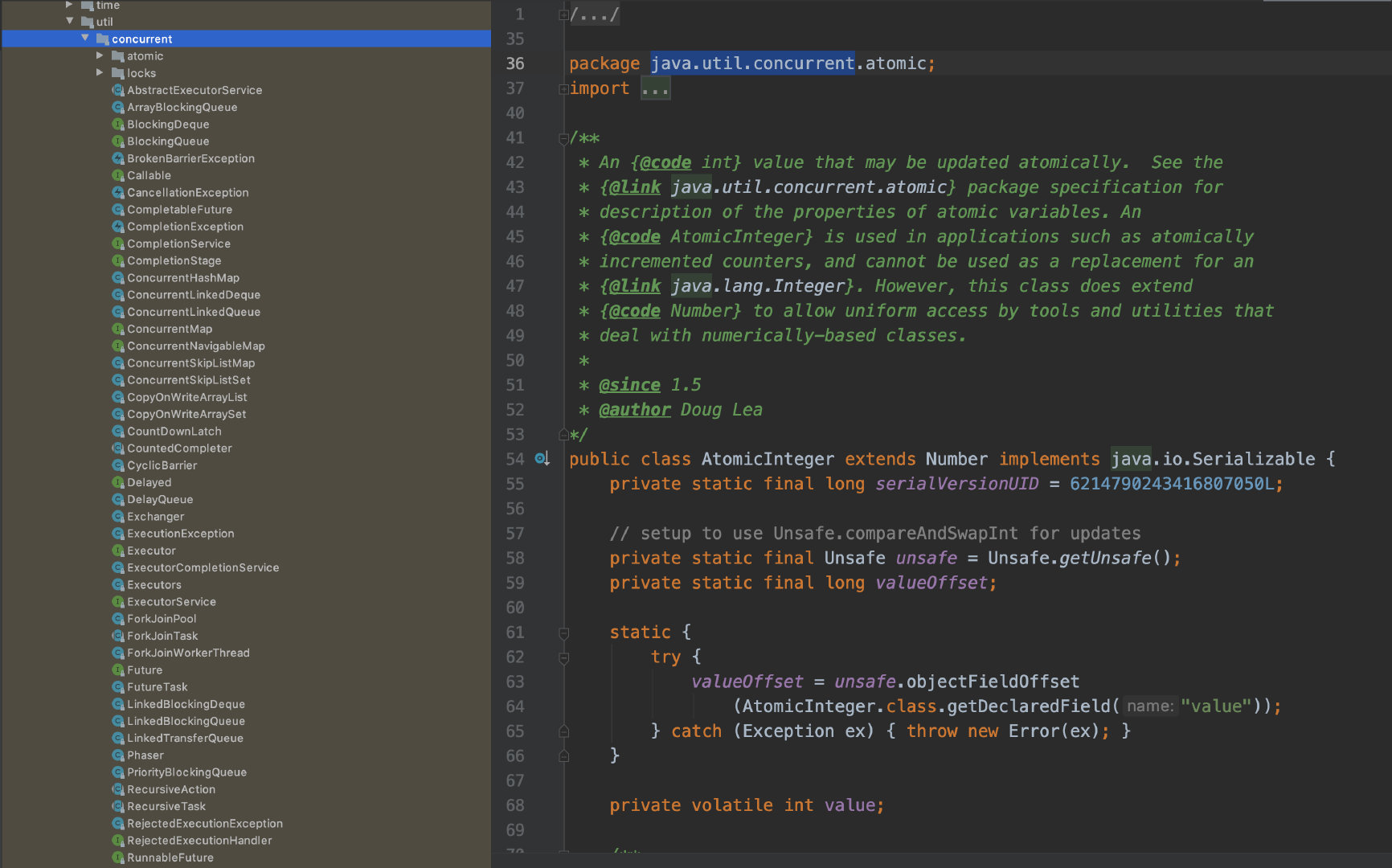The height and width of the screenshot is (868, 1392).
Task: Collapse the concurrent package arrow
Action: pos(85,38)
